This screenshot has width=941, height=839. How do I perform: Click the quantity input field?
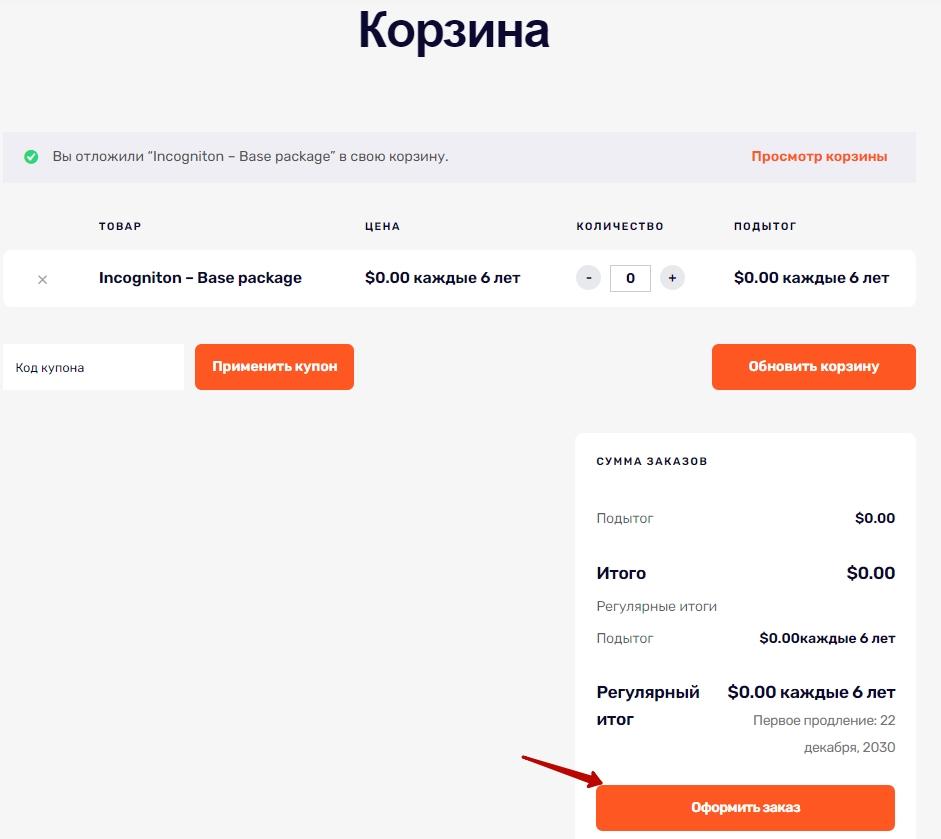(x=630, y=278)
